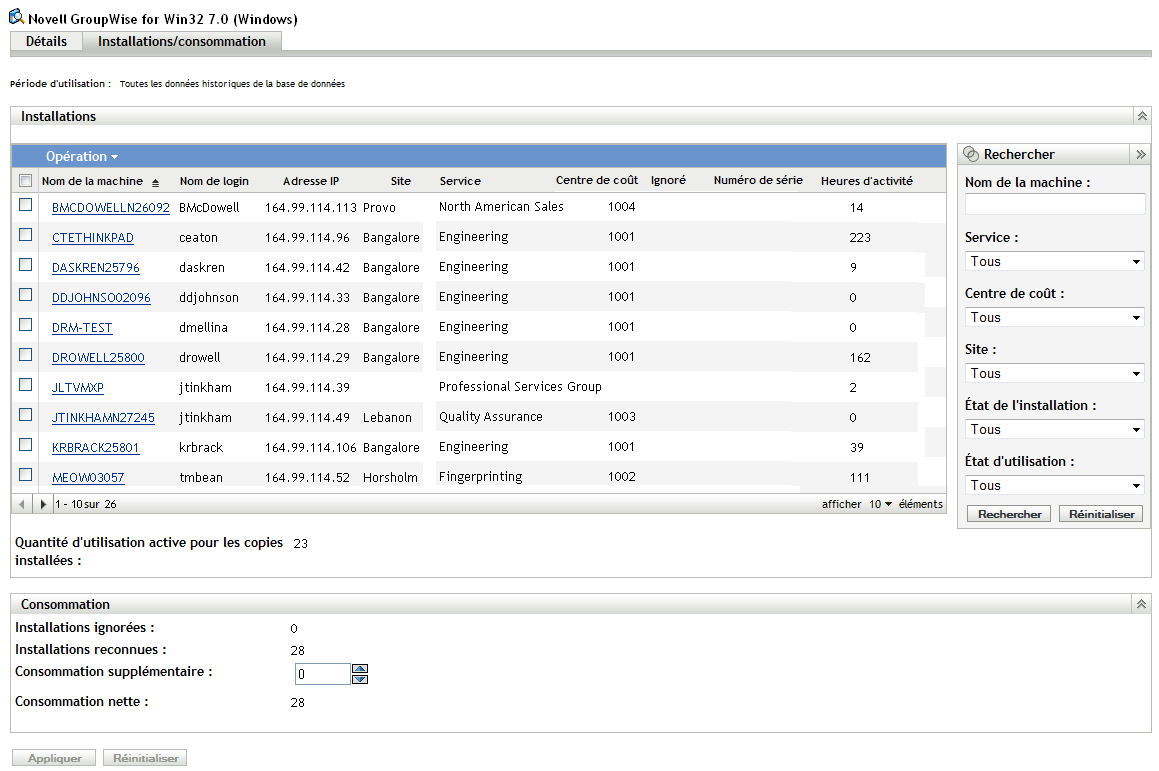Screen dimensions: 1159x771
Task: Check the KRBRACK25801 row checkbox
Action: tap(26, 444)
